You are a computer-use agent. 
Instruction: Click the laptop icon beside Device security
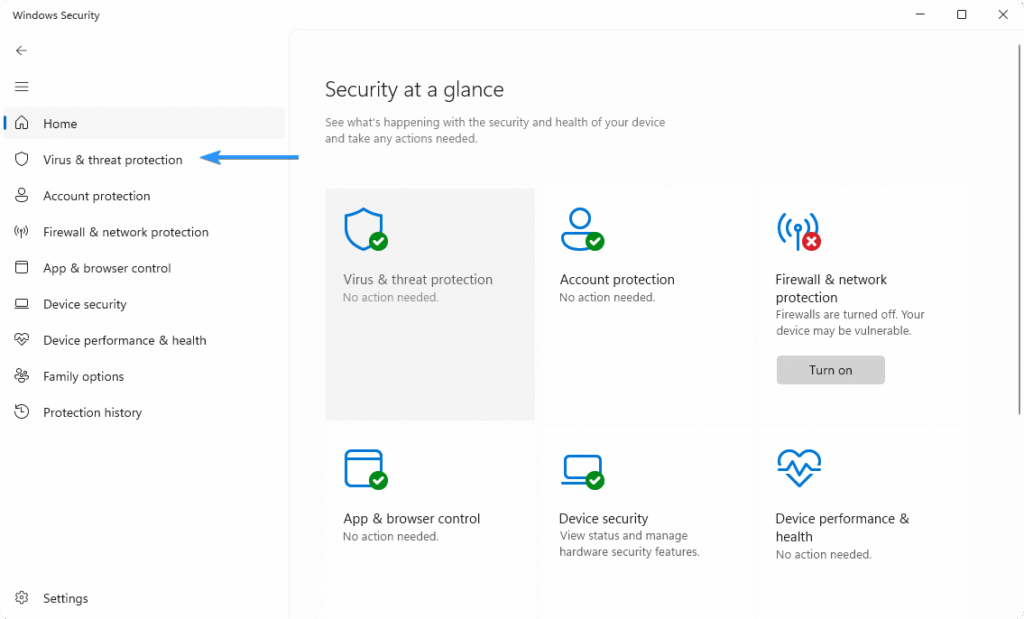point(22,304)
